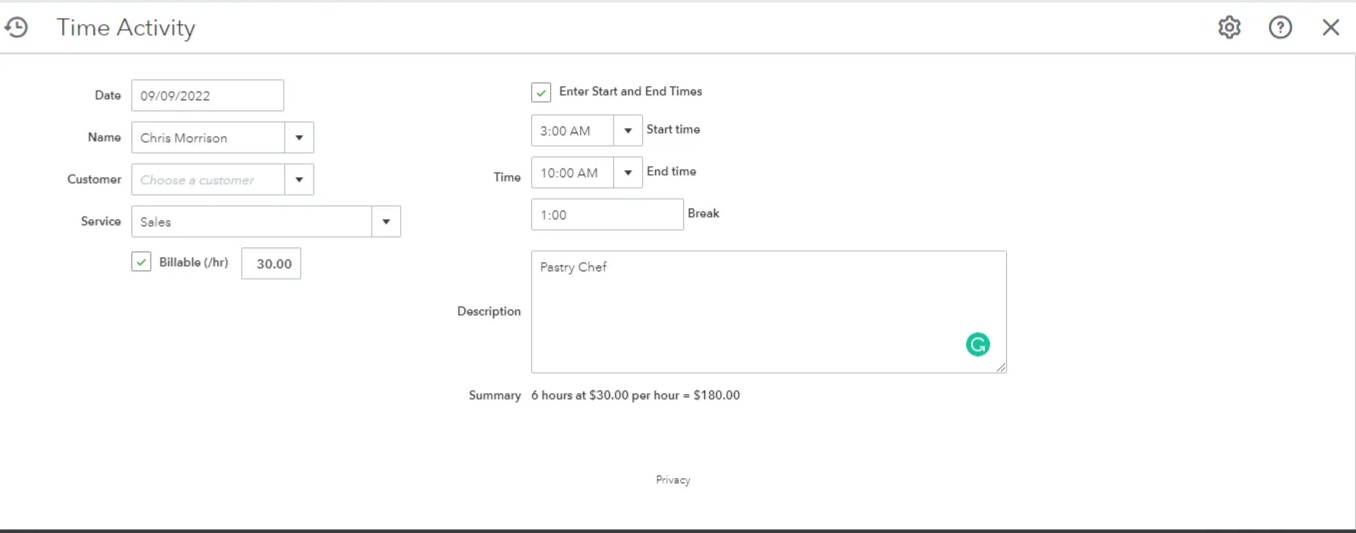Screen dimensions: 1356x533
Task: Click the Choose a customer field
Action: click(x=208, y=180)
